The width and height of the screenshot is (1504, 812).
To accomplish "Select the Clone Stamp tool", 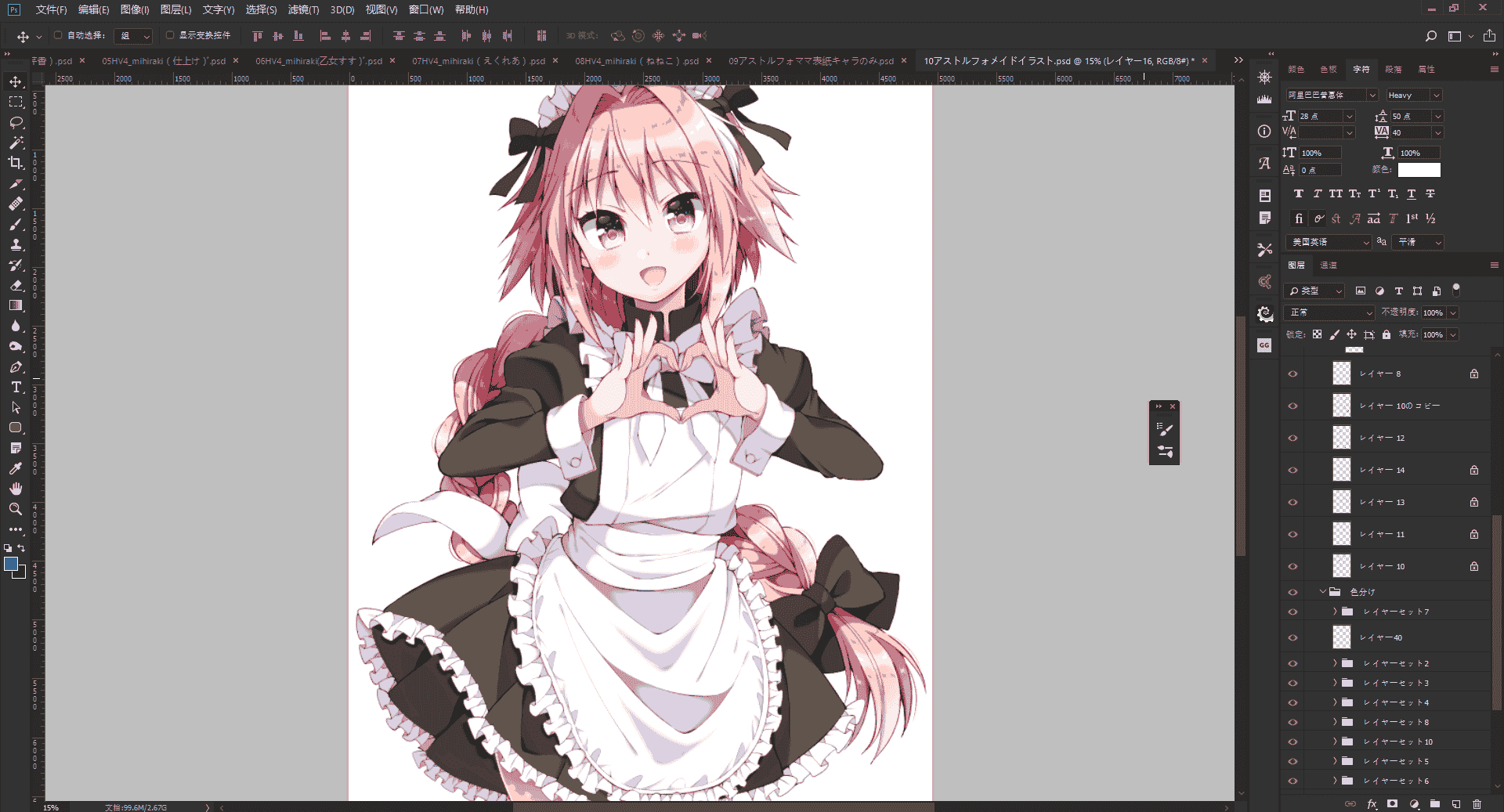I will pos(16,244).
